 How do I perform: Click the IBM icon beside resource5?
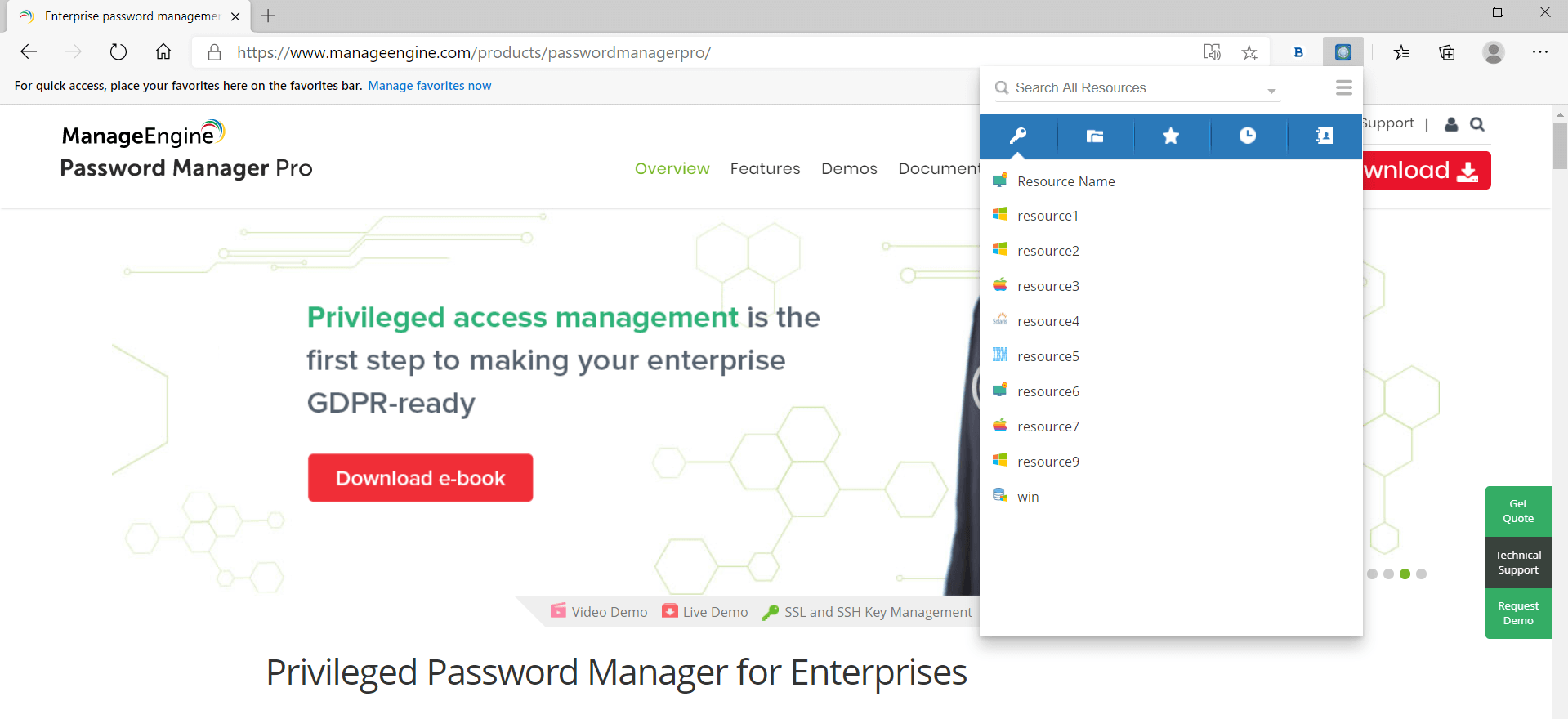tap(1000, 355)
